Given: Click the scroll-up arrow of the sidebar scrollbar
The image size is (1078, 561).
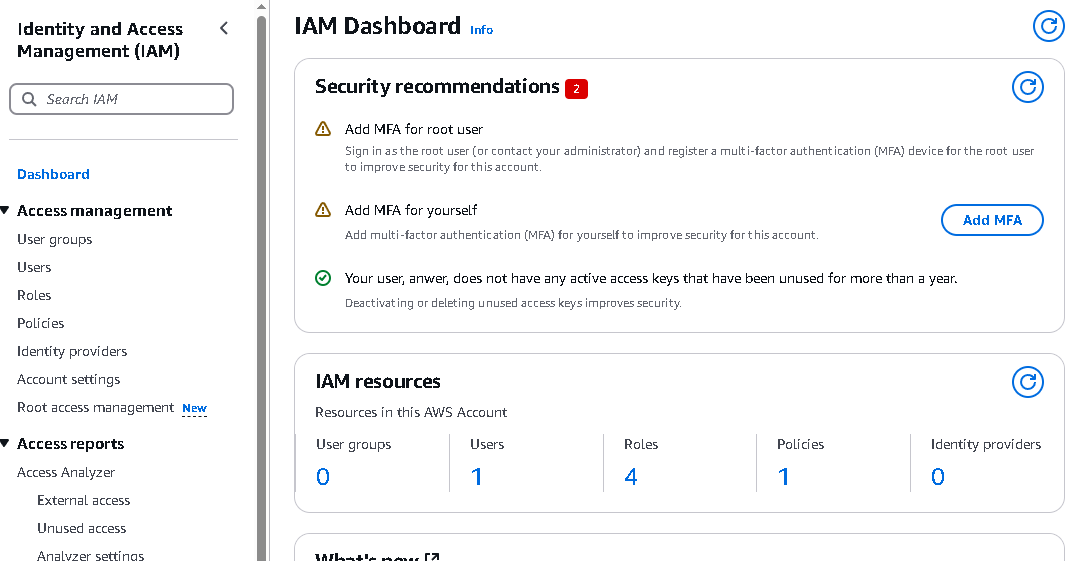Looking at the screenshot, I should coord(261,7).
